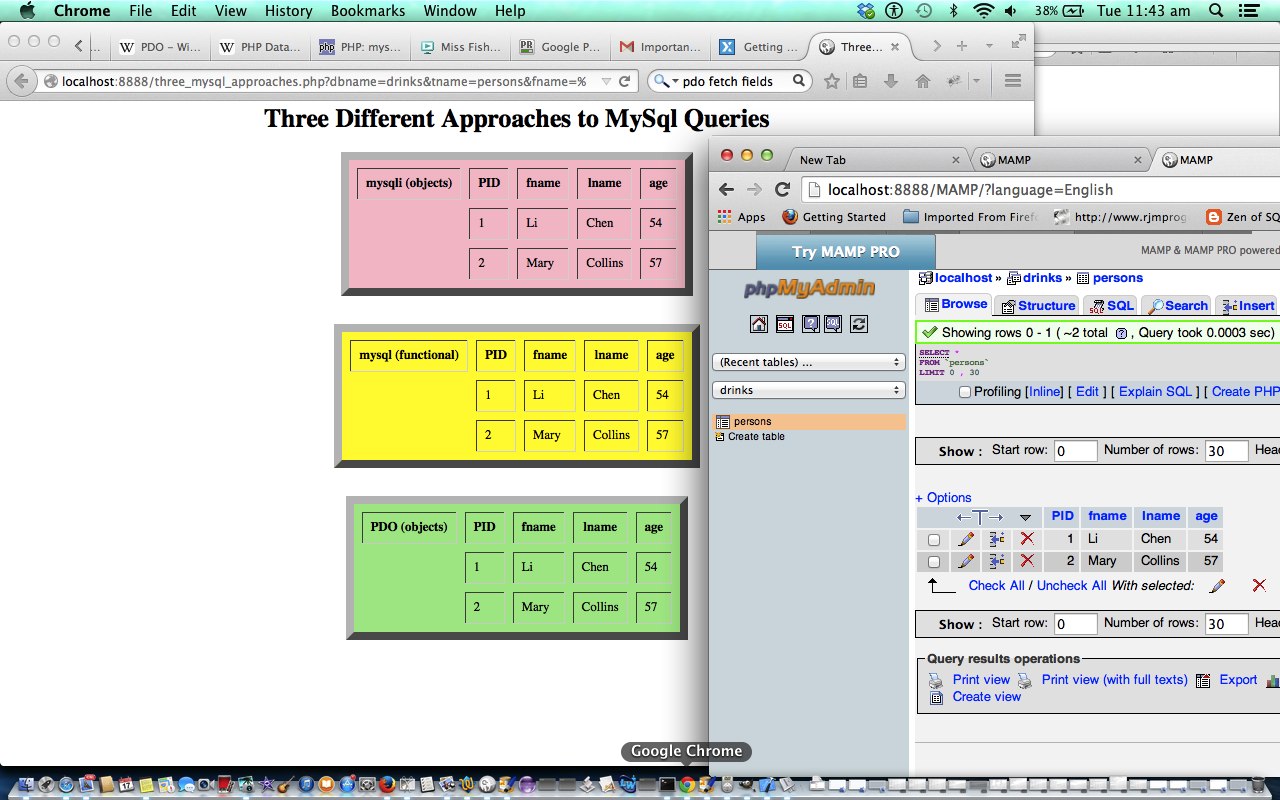Open the drinks database dropdown

click(x=808, y=390)
